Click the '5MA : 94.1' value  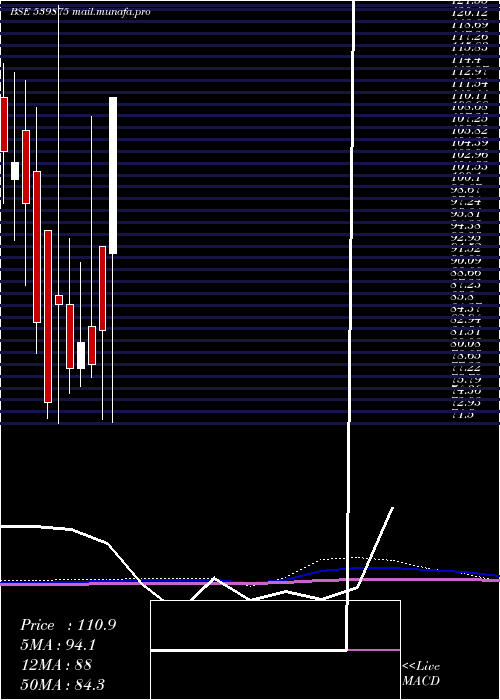pos(58,645)
